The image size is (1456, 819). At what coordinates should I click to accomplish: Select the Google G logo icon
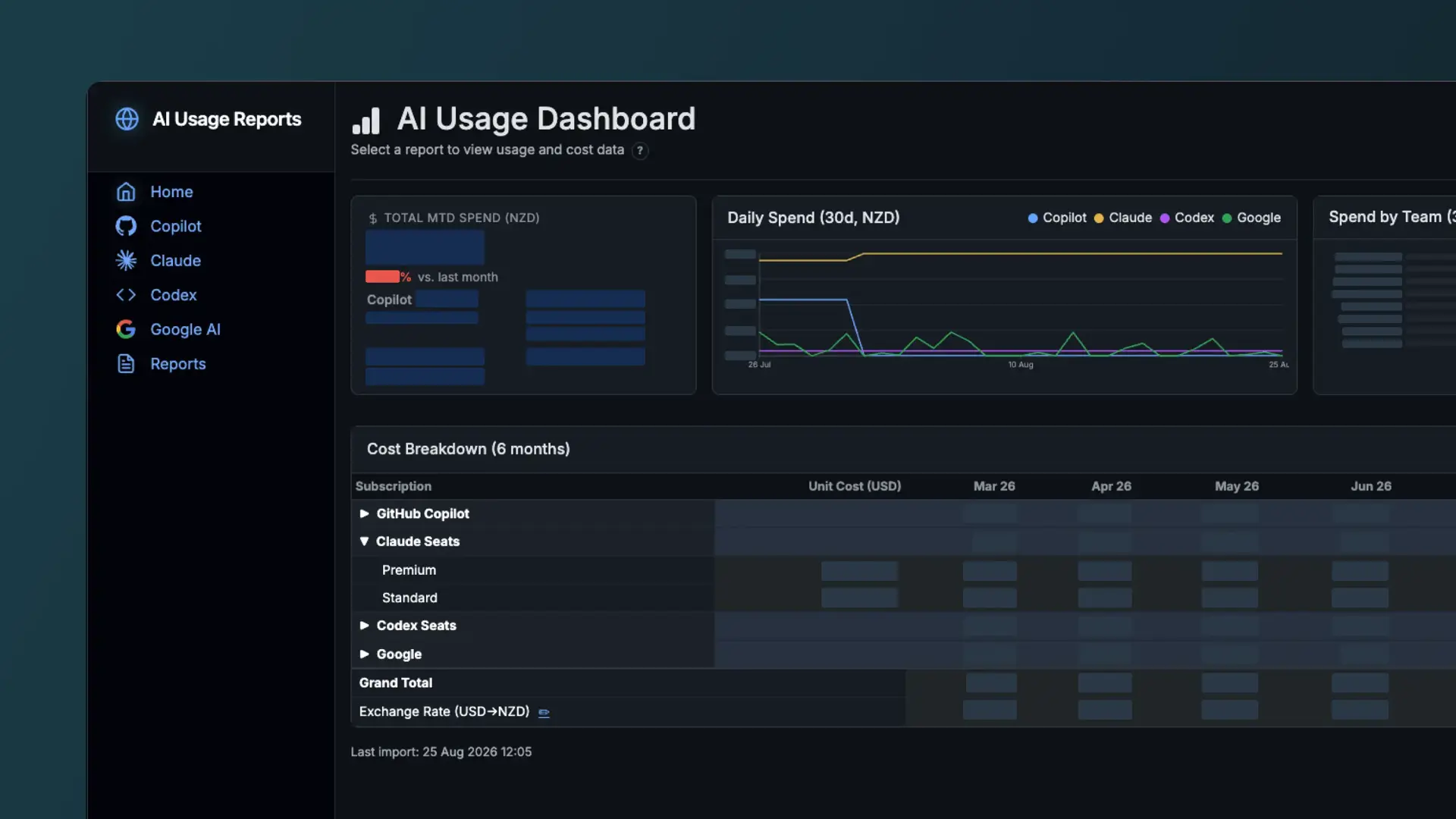[126, 329]
